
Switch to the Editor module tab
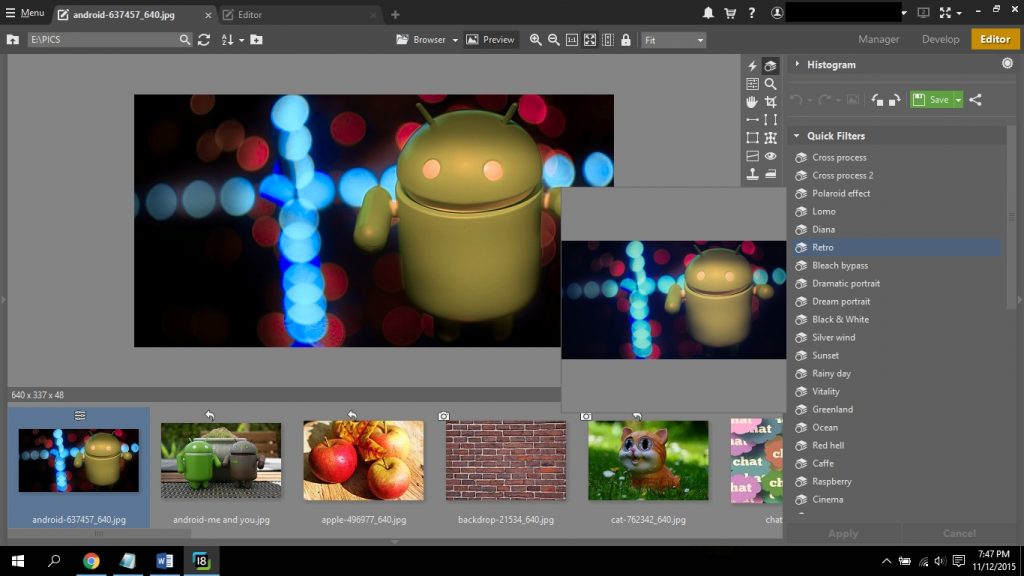pyautogui.click(x=995, y=39)
